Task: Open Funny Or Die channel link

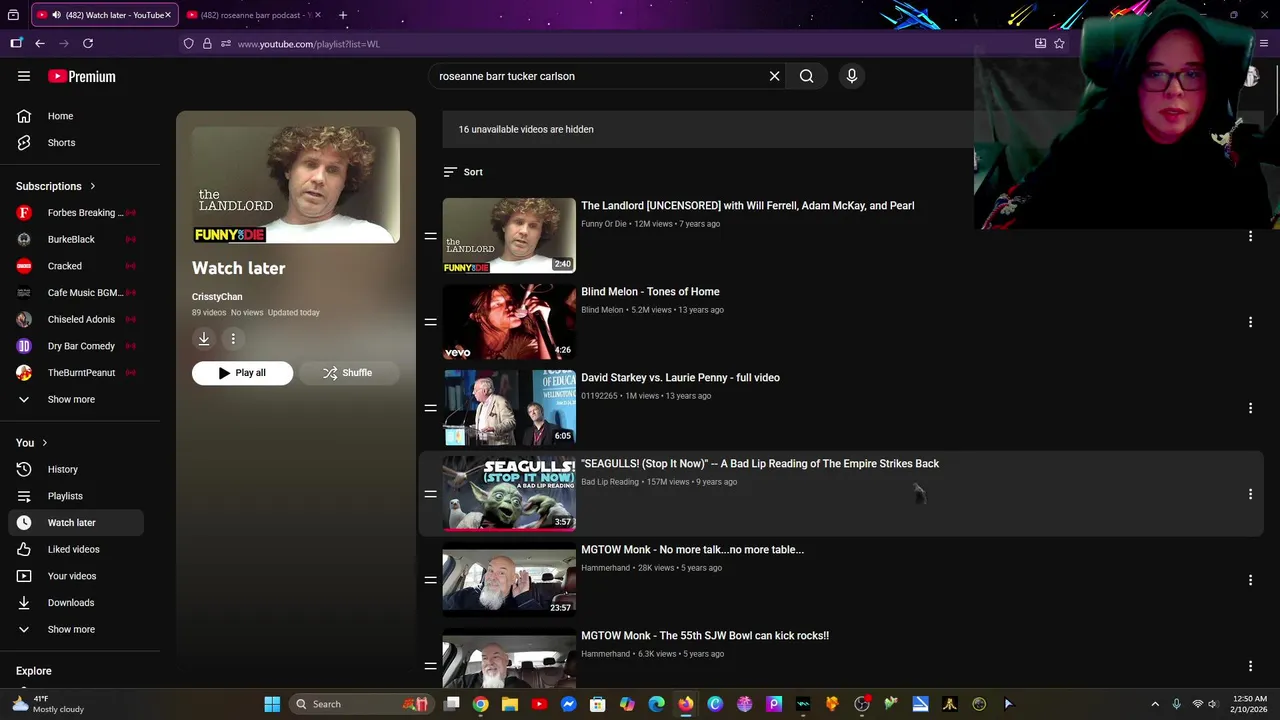Action: 604,224
